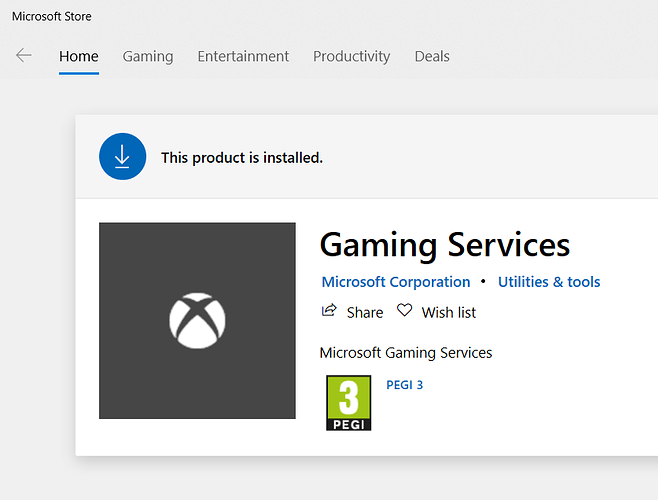Screen dimensions: 658x500
Task: Click the Wish list heart icon
Action: point(405,310)
